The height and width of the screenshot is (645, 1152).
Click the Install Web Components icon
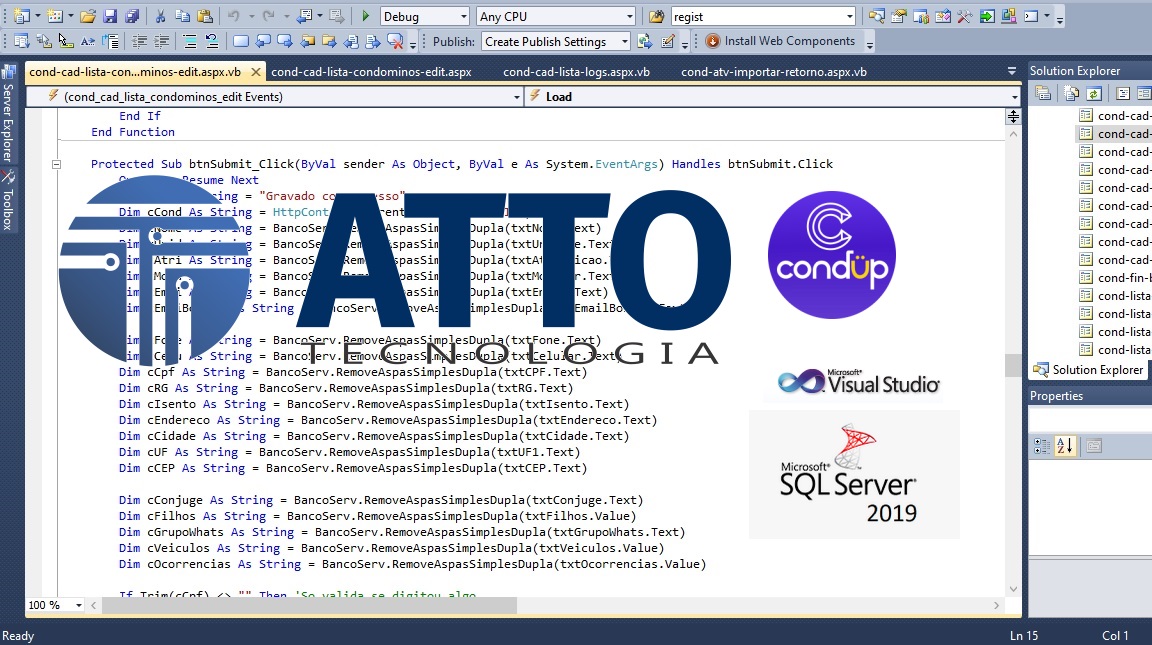[713, 41]
